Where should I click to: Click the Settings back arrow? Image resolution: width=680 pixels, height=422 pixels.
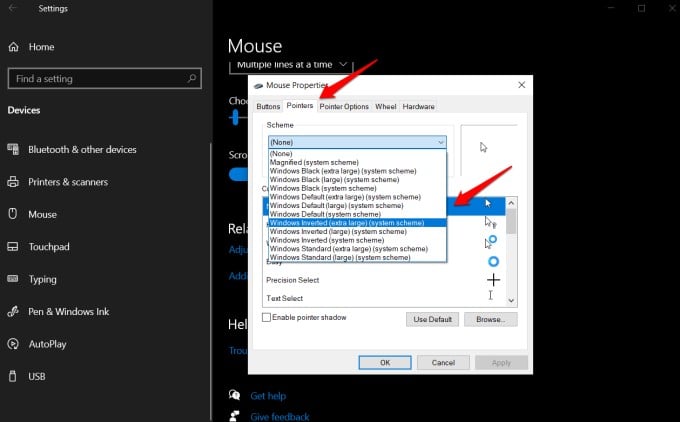point(12,8)
